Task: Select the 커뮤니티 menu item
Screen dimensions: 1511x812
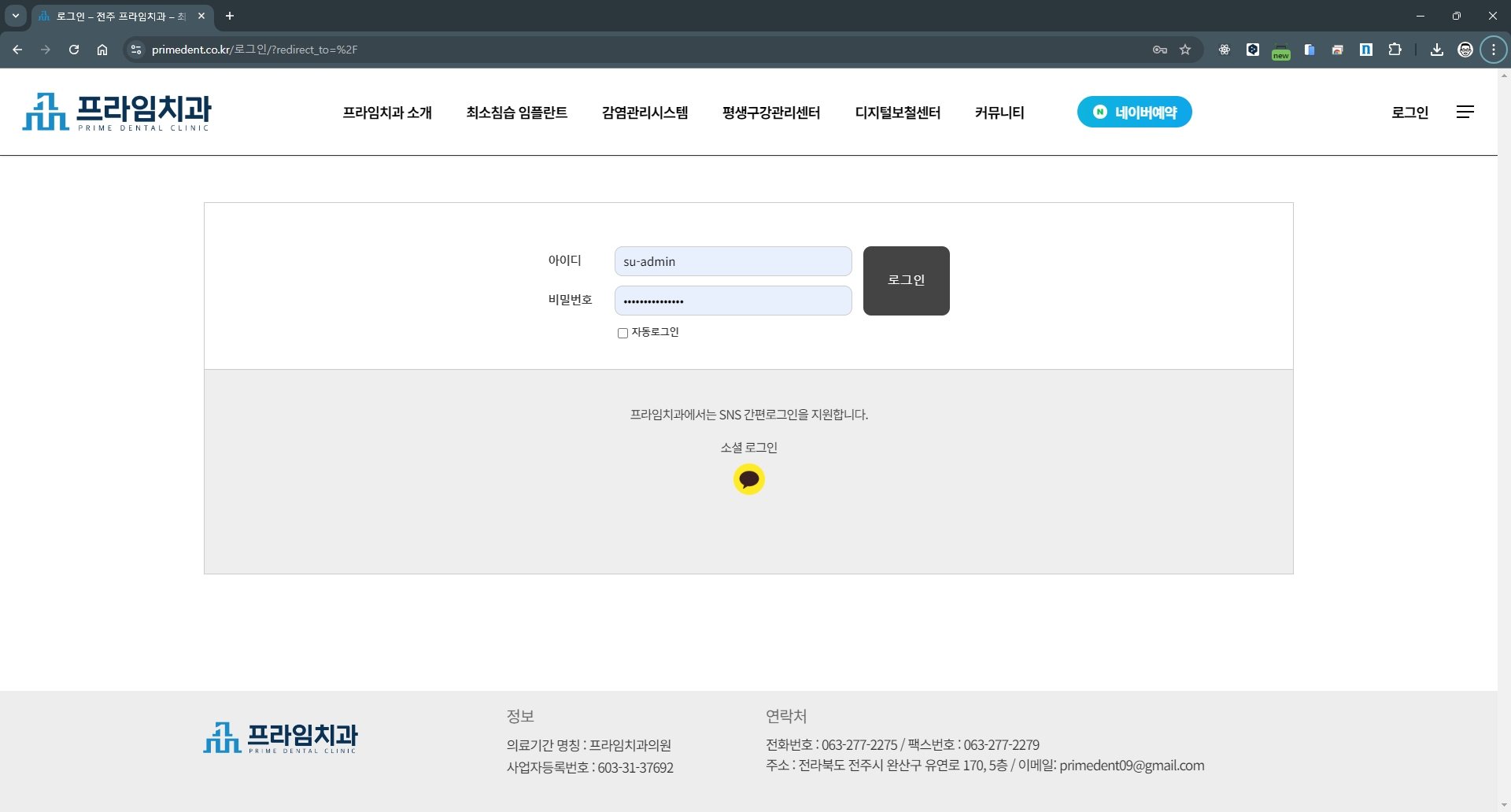Action: 999,113
